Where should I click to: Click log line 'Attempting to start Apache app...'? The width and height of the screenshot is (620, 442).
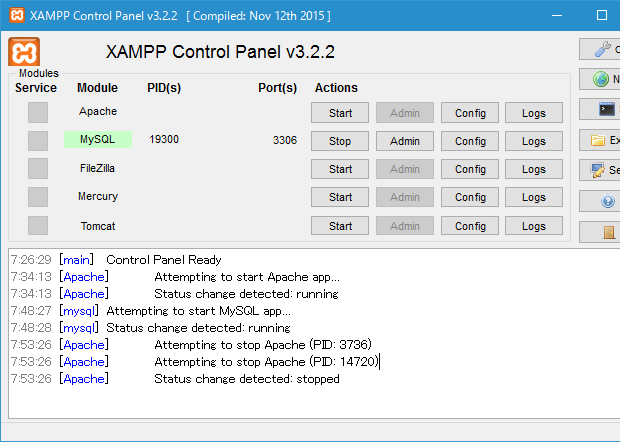[247, 277]
